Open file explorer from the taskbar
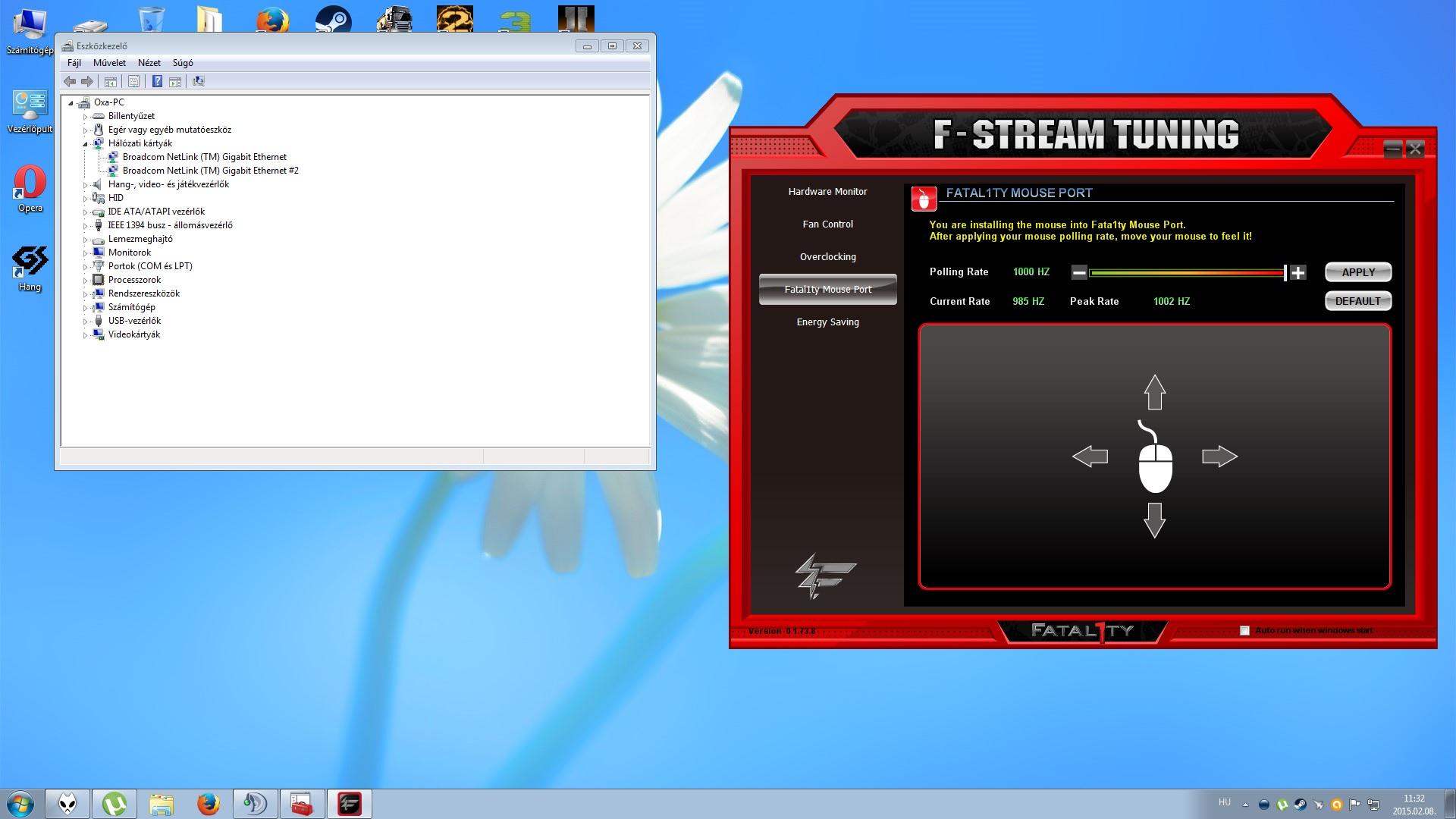This screenshot has height=819, width=1456. click(x=162, y=804)
